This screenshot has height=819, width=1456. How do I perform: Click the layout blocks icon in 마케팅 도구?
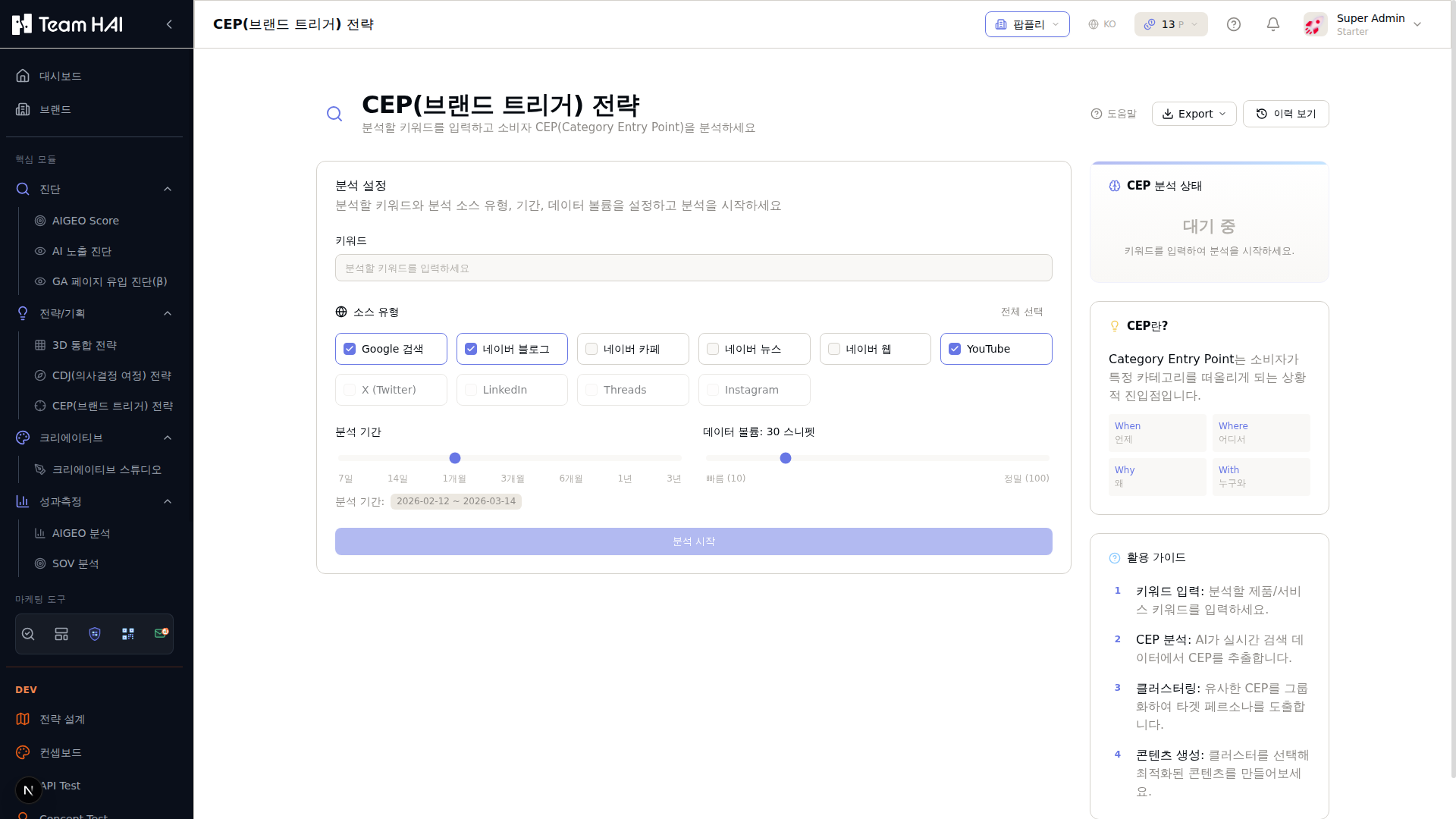pyautogui.click(x=61, y=634)
